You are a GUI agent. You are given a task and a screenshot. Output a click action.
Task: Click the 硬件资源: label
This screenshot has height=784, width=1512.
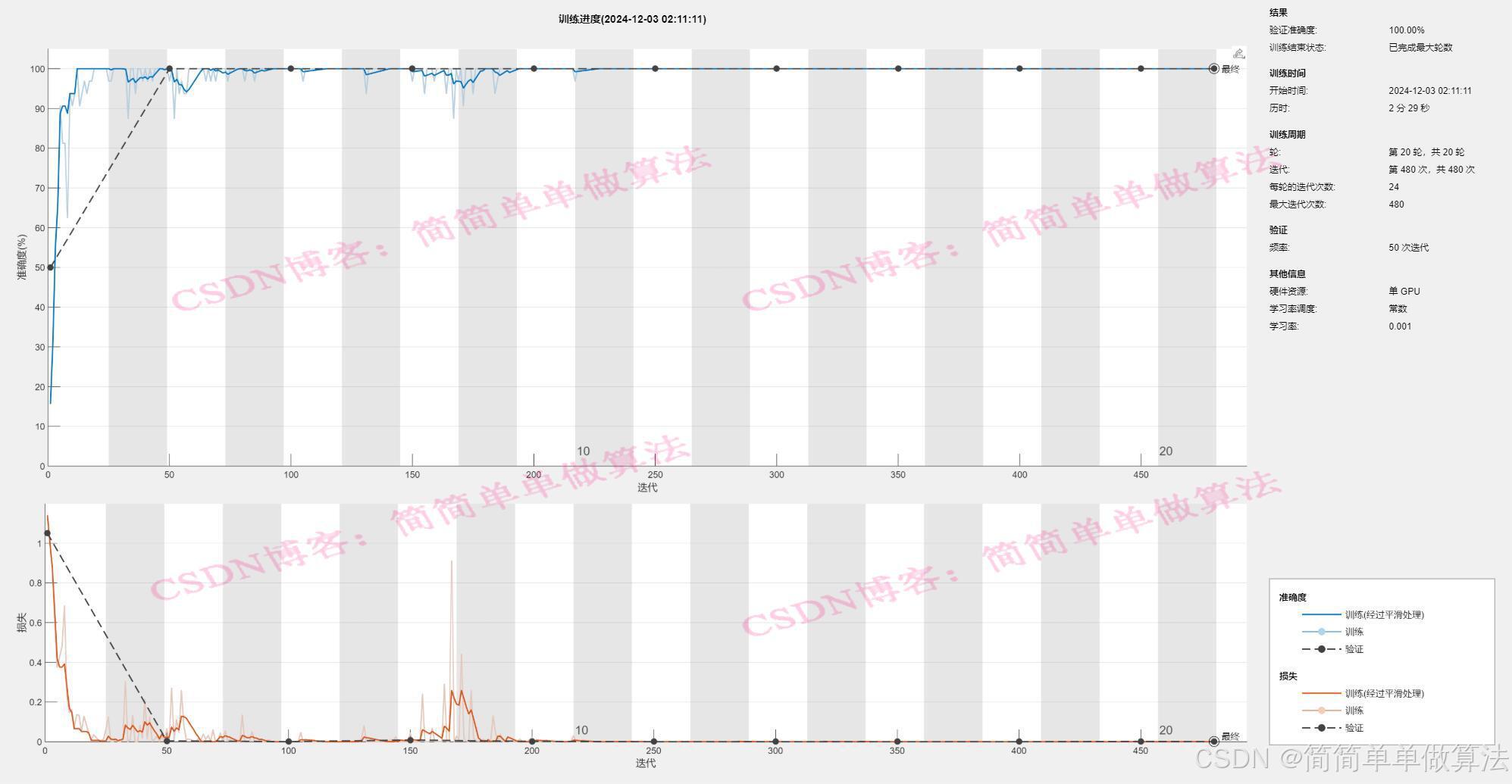[x=1288, y=292]
